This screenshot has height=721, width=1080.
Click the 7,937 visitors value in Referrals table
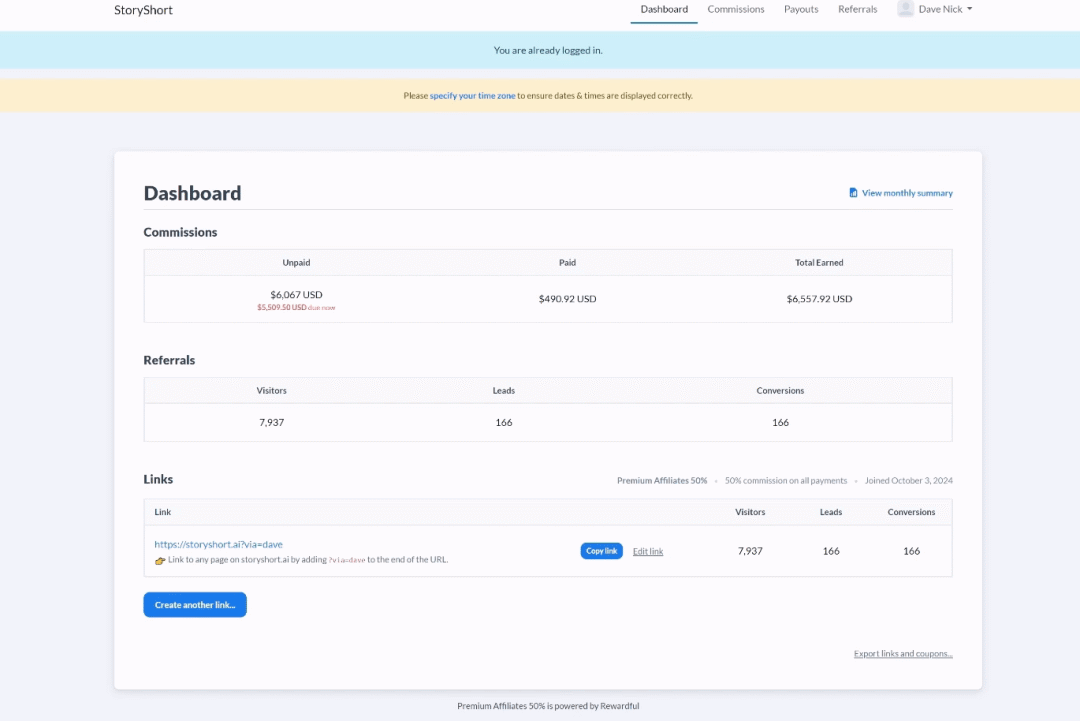coord(271,422)
